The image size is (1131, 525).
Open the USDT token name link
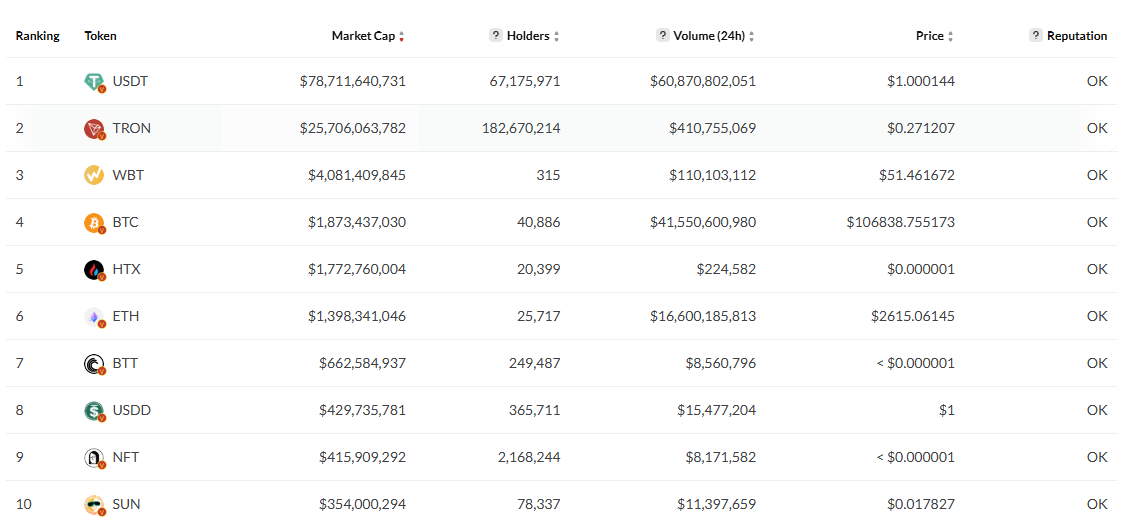[130, 81]
